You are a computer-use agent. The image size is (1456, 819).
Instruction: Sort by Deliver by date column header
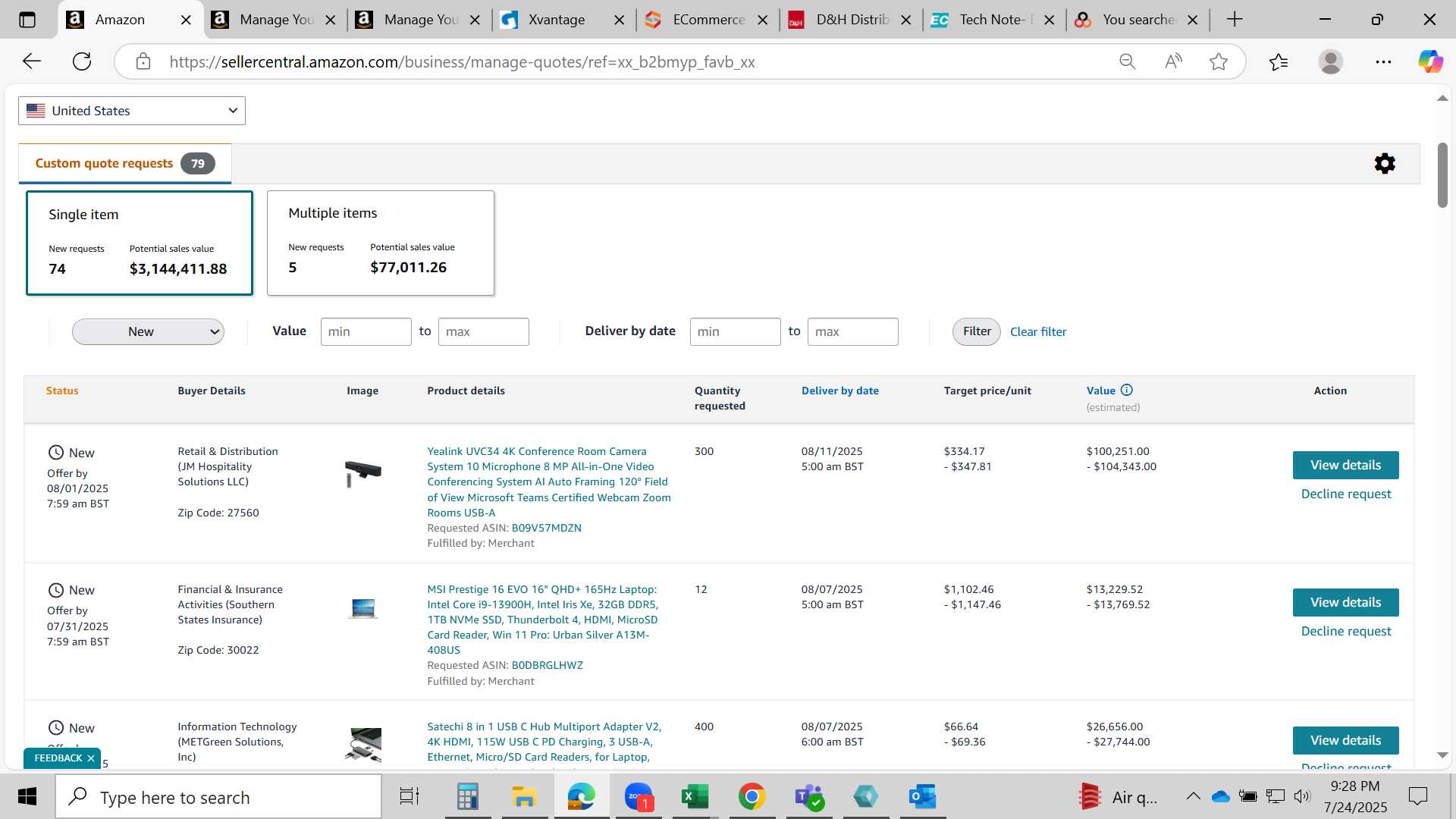pos(839,391)
